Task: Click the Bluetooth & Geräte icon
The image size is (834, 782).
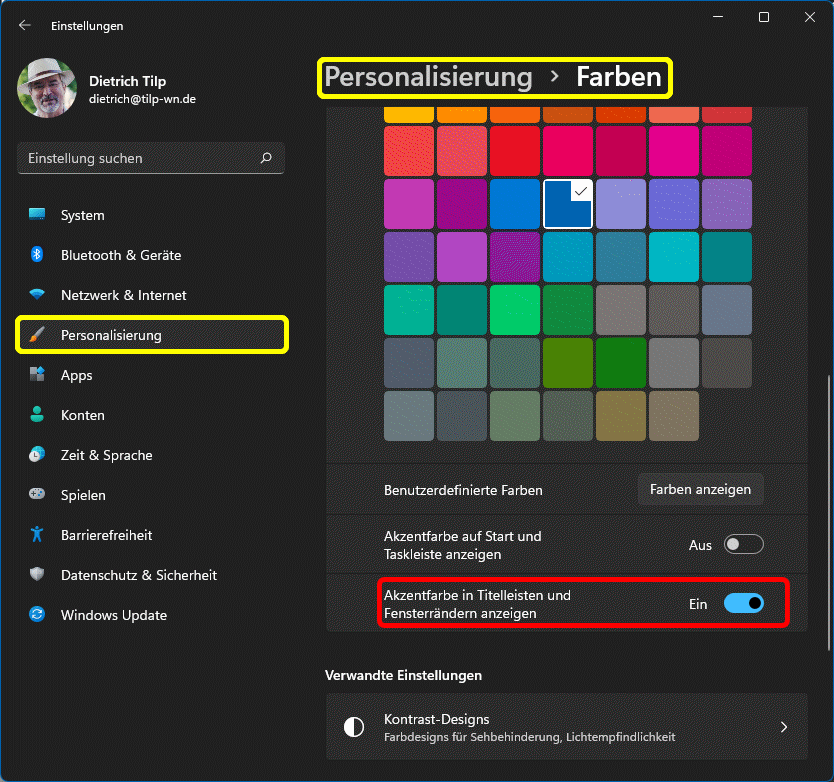Action: (37, 255)
